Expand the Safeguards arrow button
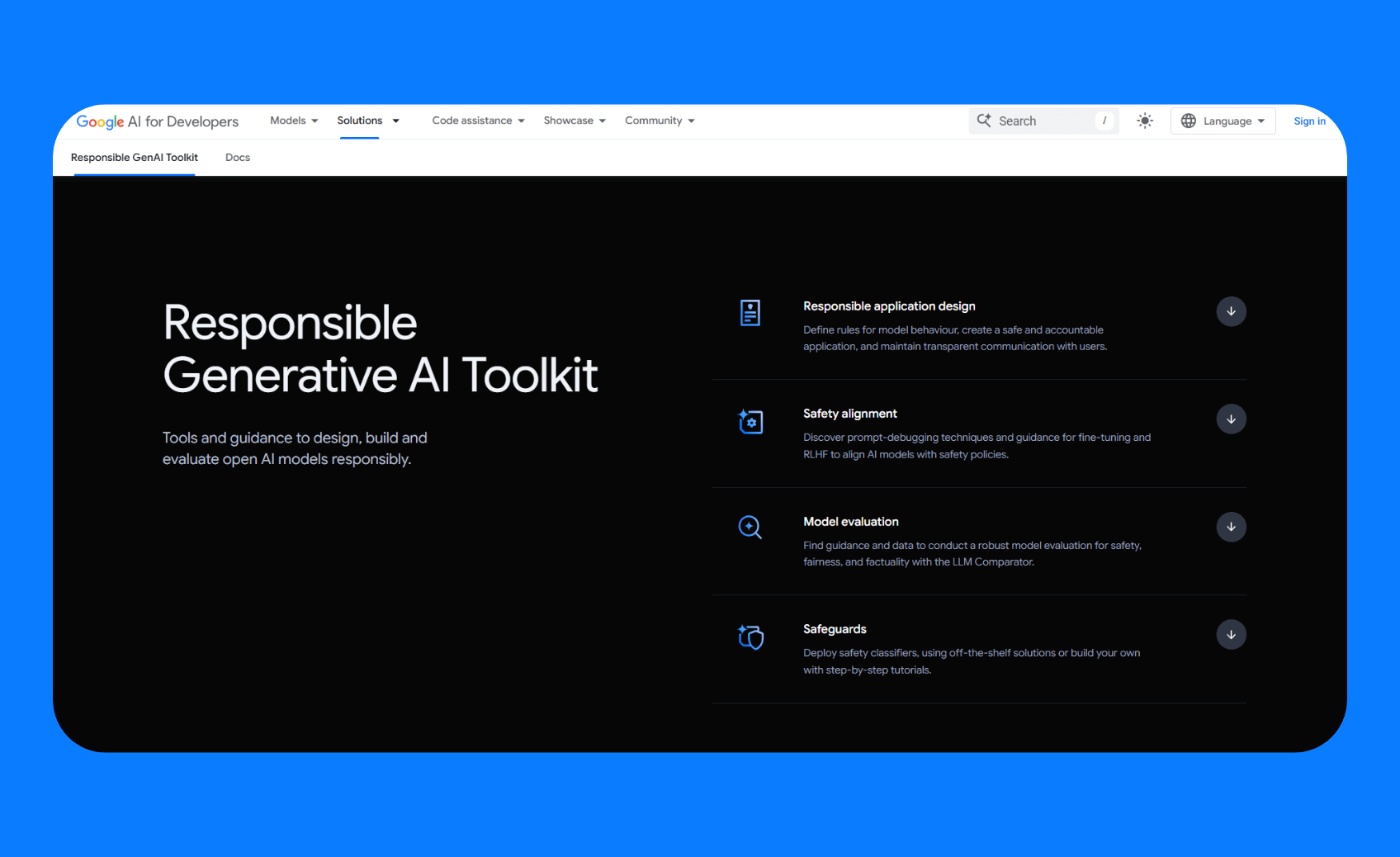The image size is (1400, 857). click(1231, 635)
